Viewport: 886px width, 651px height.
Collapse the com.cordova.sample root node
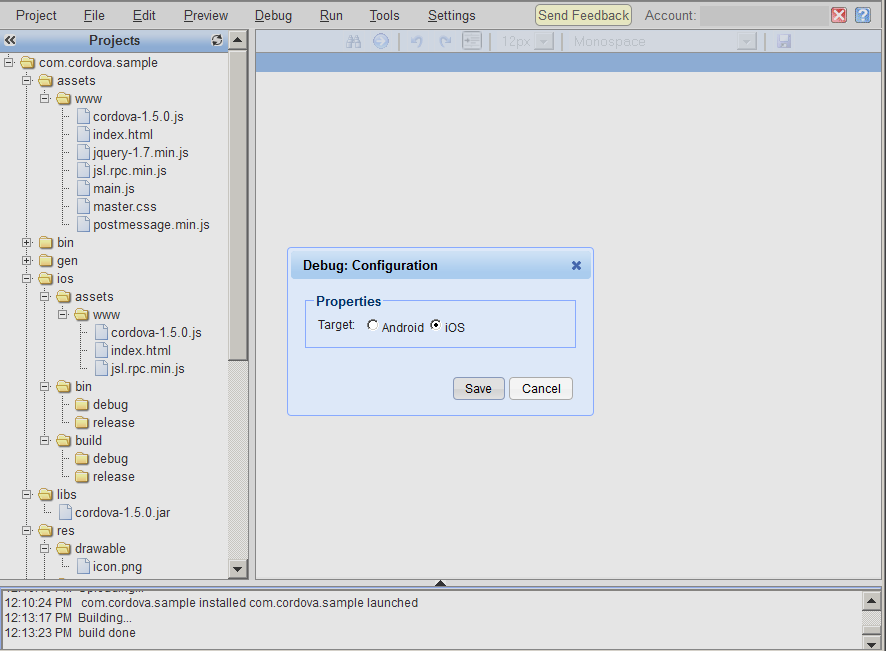point(9,62)
